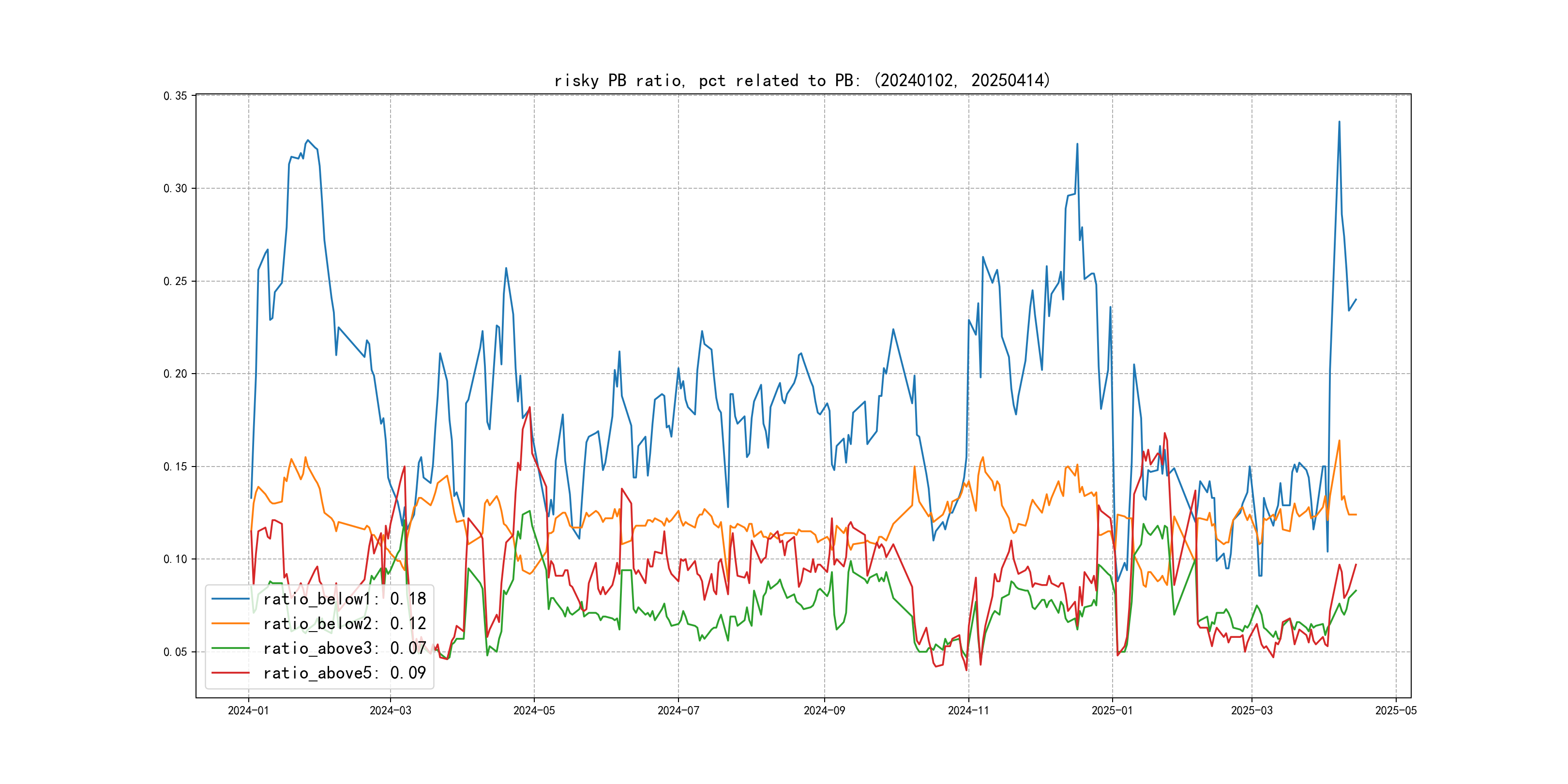Click the blue ratio_below1 legend line
Screen dimensions: 1568x784
coord(230,599)
